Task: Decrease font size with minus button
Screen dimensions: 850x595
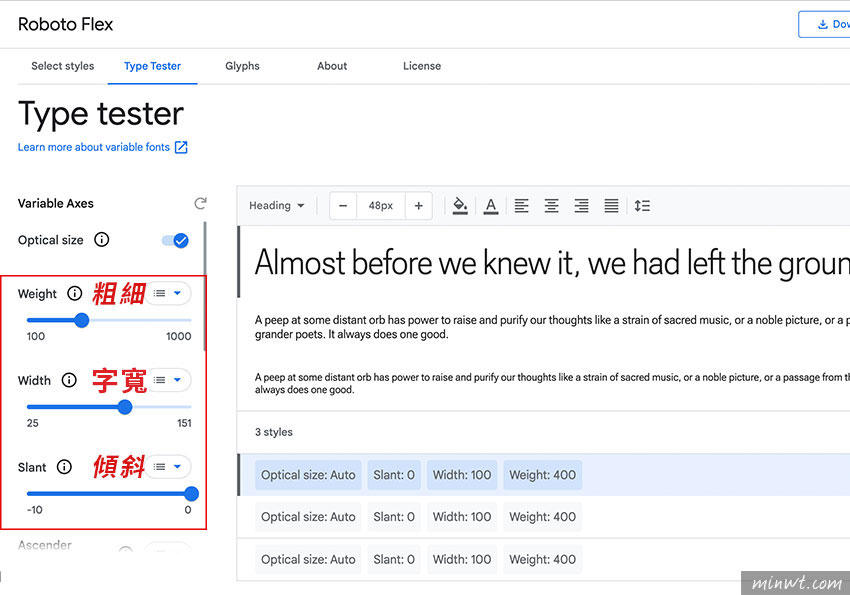Action: point(343,206)
